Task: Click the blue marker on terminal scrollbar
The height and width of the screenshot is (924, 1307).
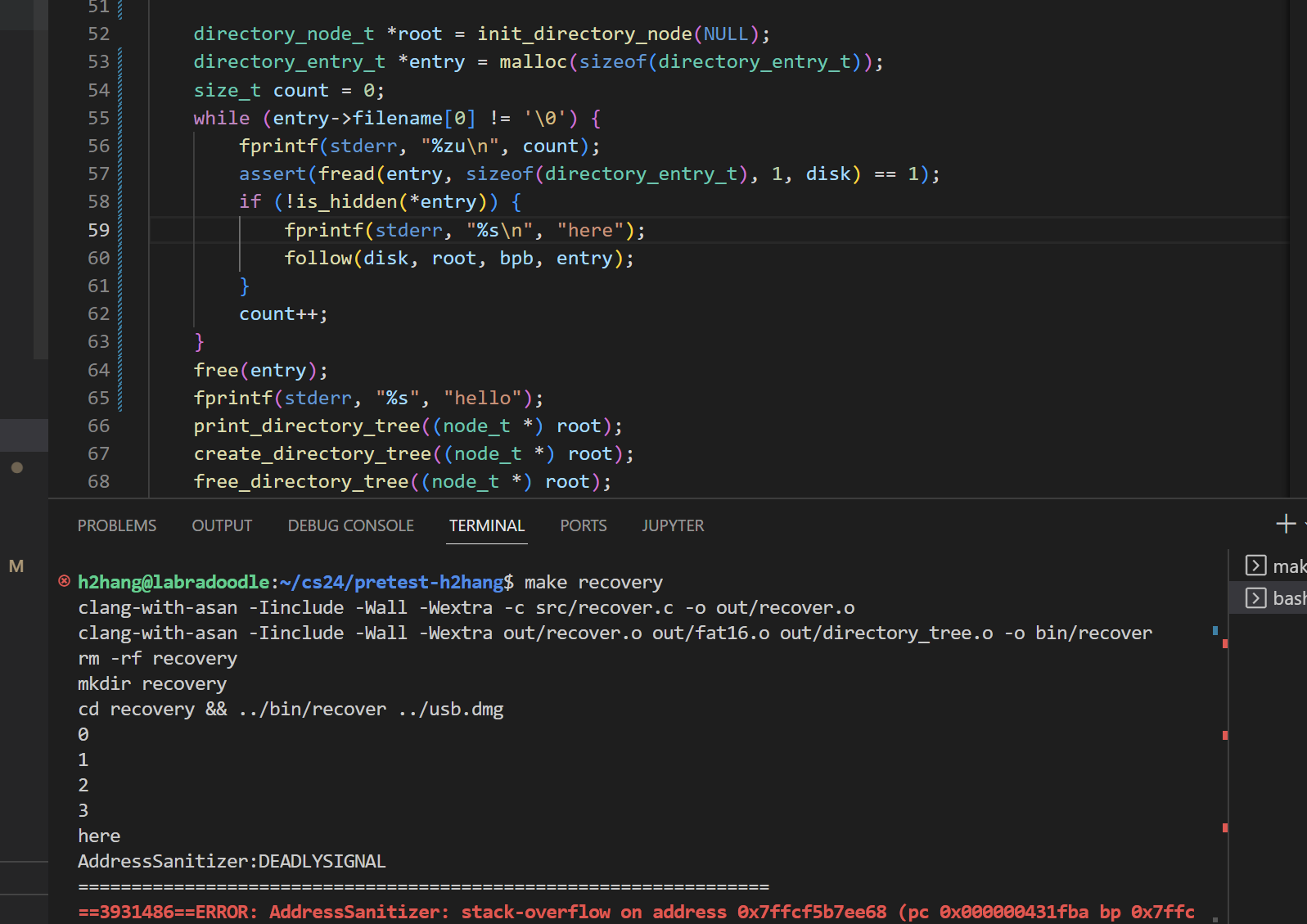Action: tap(1215, 630)
